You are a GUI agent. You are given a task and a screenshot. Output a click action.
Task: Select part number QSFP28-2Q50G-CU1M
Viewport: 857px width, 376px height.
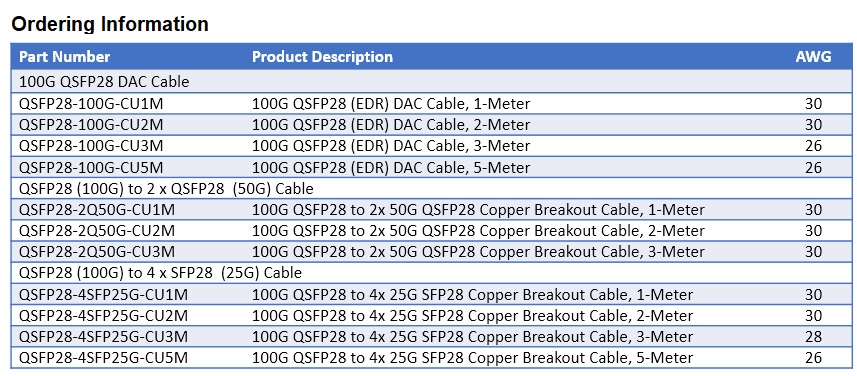click(97, 210)
